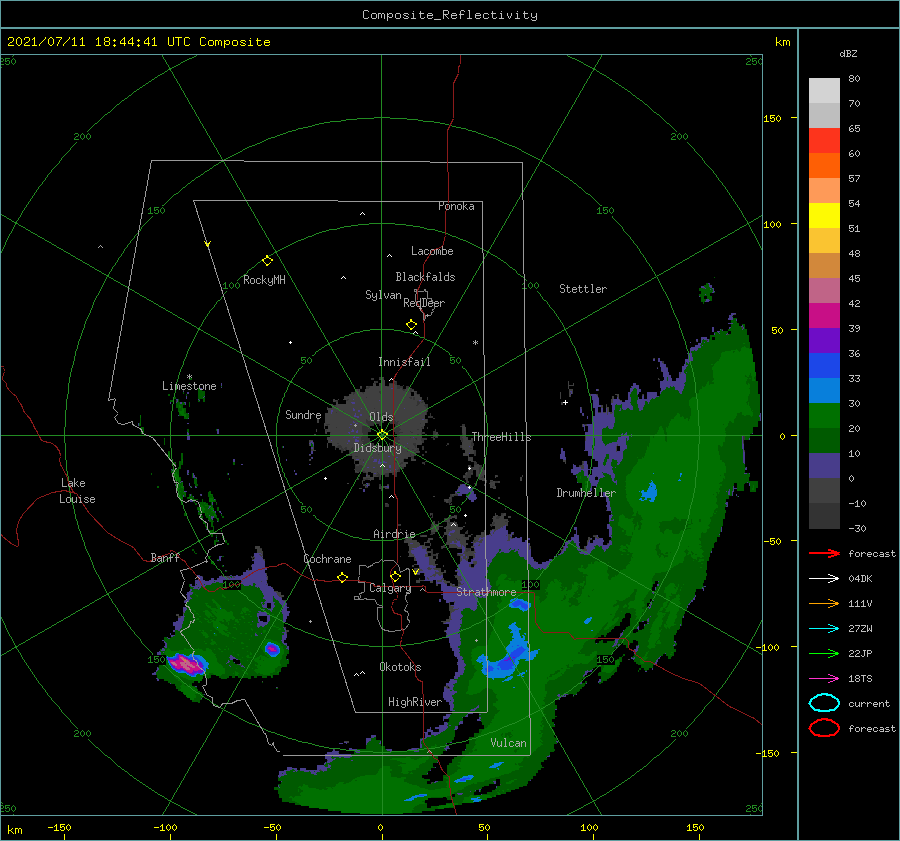Image resolution: width=900 pixels, height=841 pixels.
Task: Click the yellow diamond marker near RockyMH
Action: click(x=267, y=261)
